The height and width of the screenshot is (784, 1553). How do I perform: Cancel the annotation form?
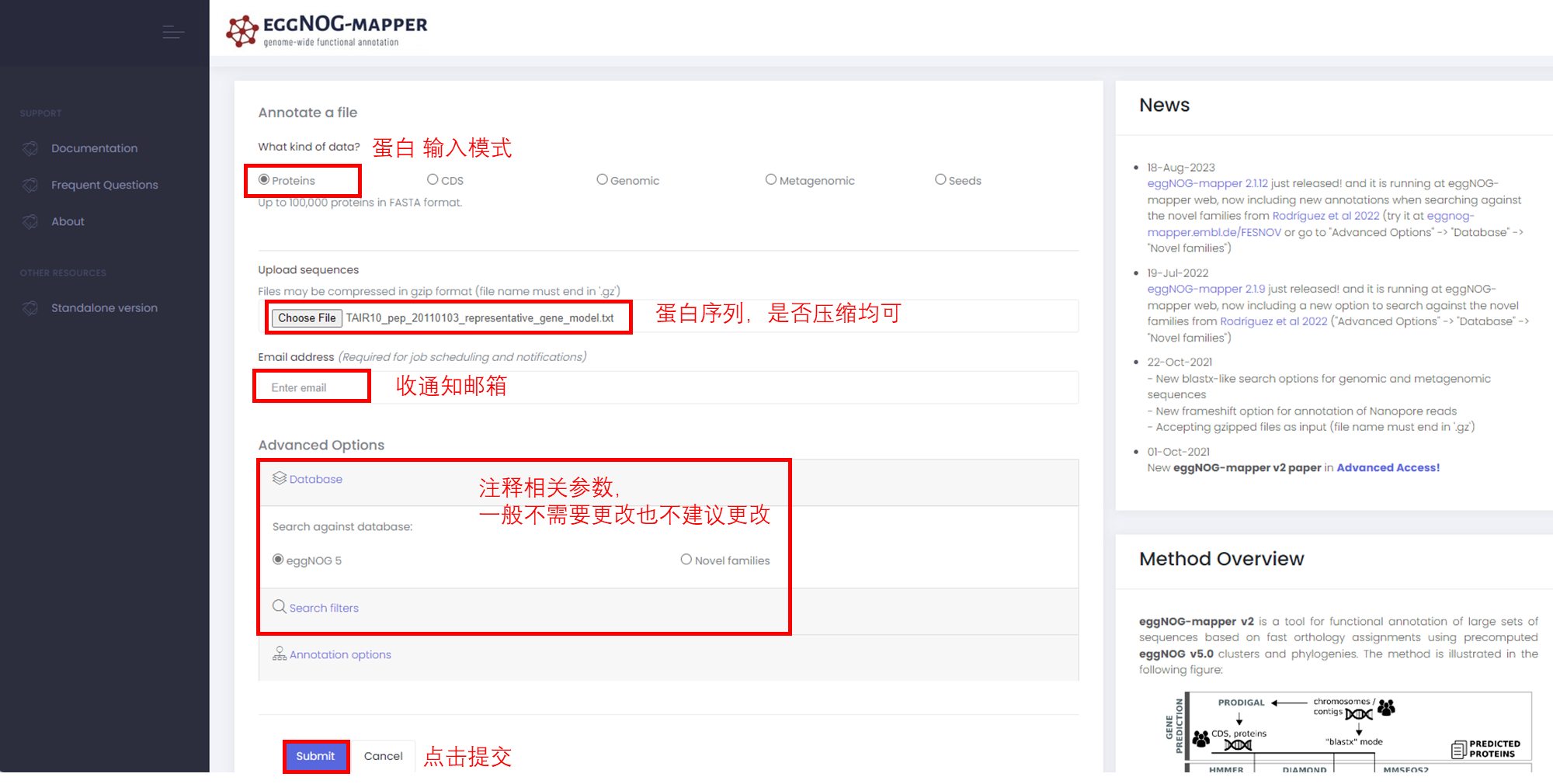pos(383,756)
